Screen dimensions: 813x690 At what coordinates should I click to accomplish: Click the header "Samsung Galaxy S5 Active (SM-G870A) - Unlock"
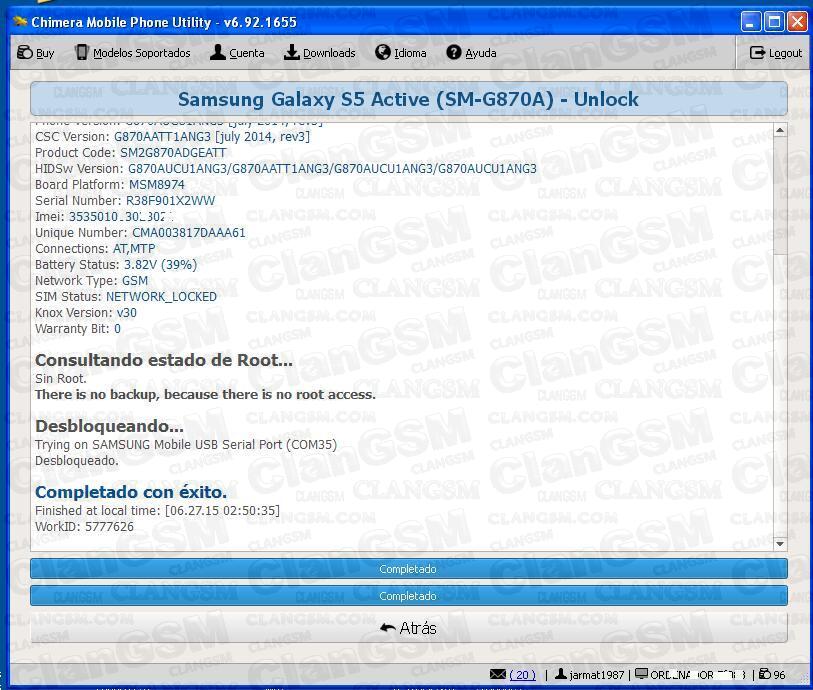(x=409, y=99)
